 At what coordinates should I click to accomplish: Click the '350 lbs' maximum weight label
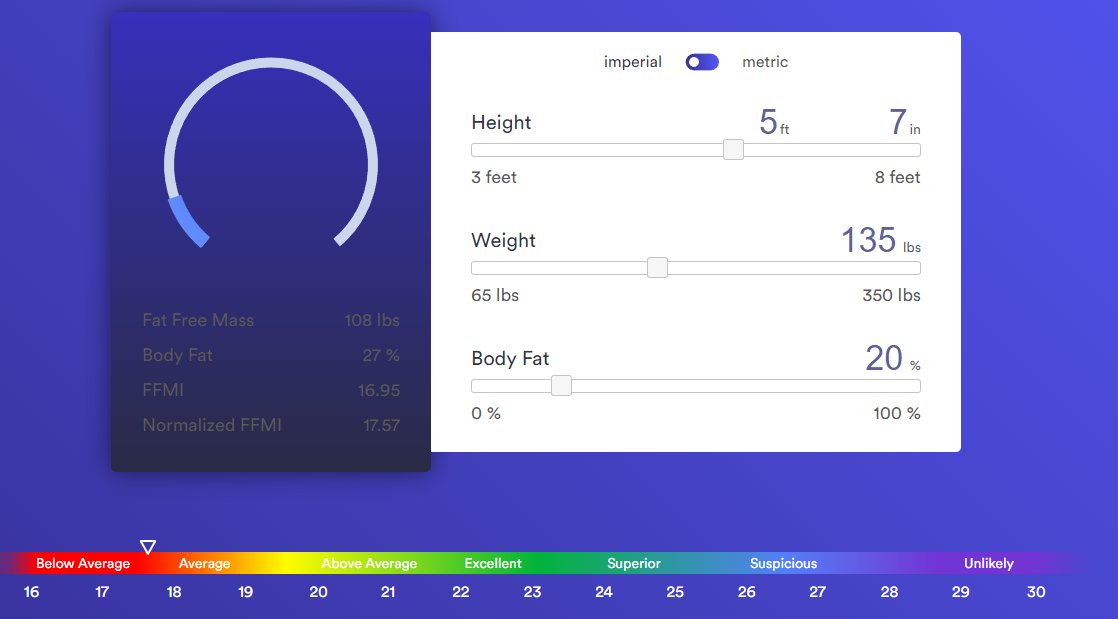coord(891,295)
